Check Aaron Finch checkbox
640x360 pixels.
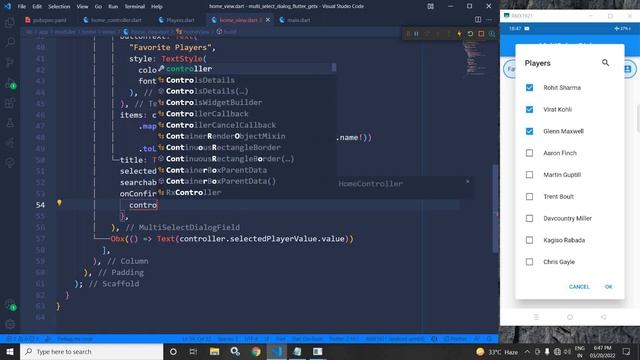tap(529, 153)
